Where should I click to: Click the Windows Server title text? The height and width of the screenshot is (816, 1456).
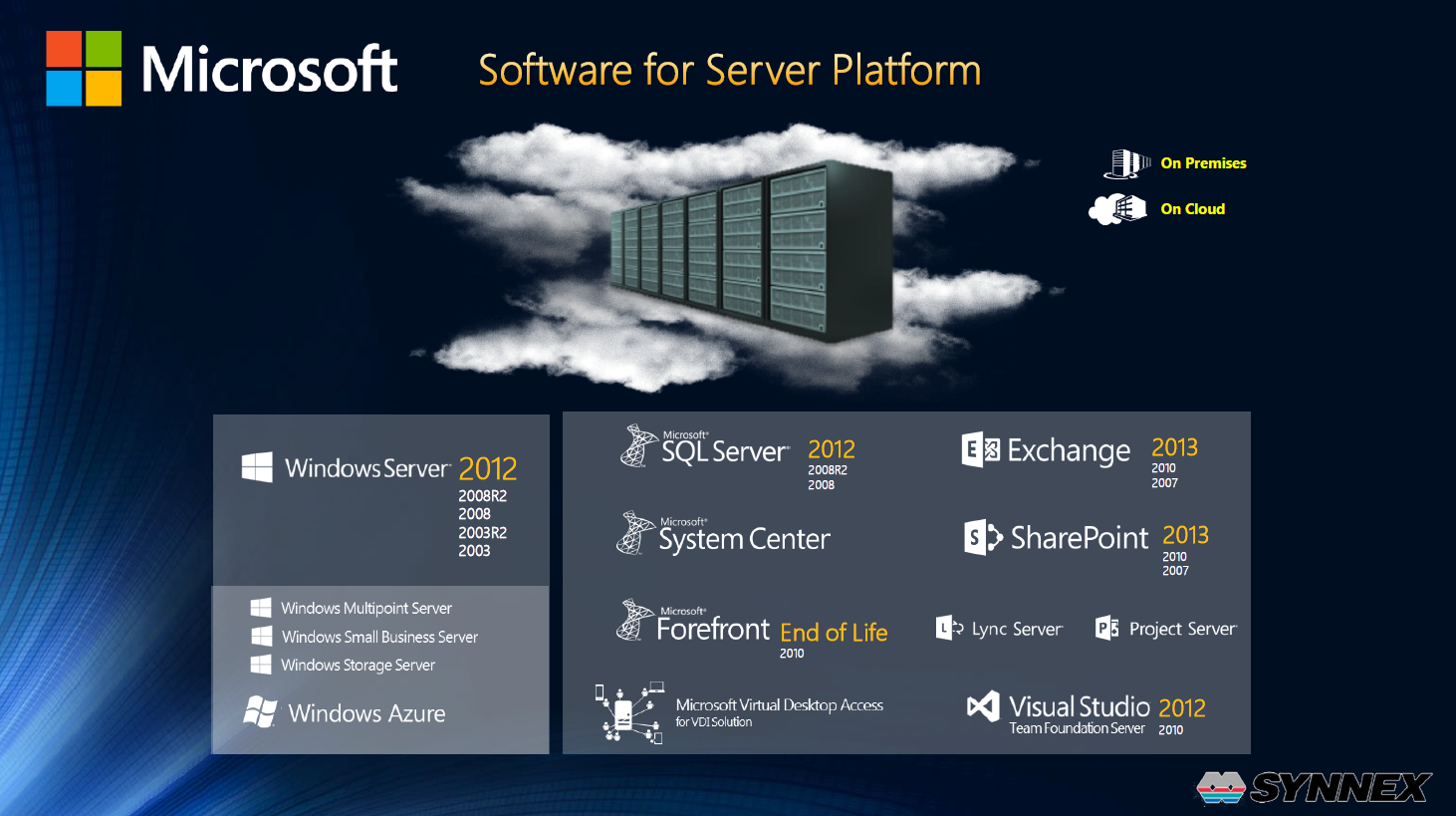(x=367, y=468)
